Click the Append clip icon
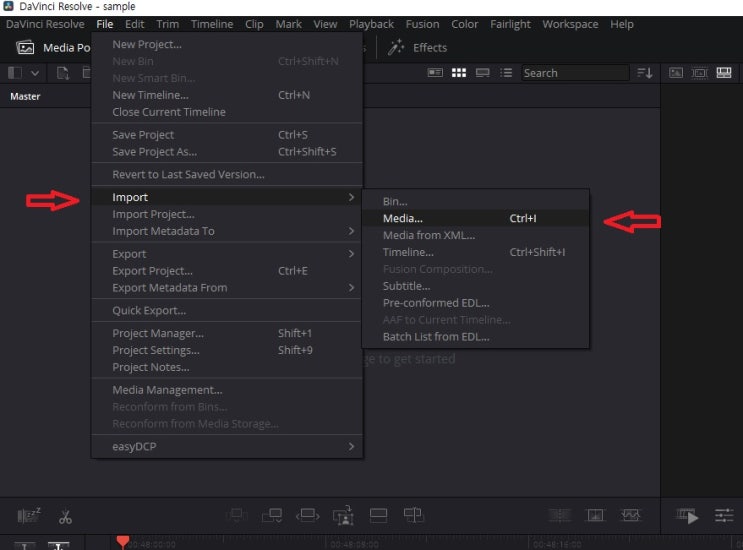This screenshot has width=743, height=550. pyautogui.click(x=272, y=515)
